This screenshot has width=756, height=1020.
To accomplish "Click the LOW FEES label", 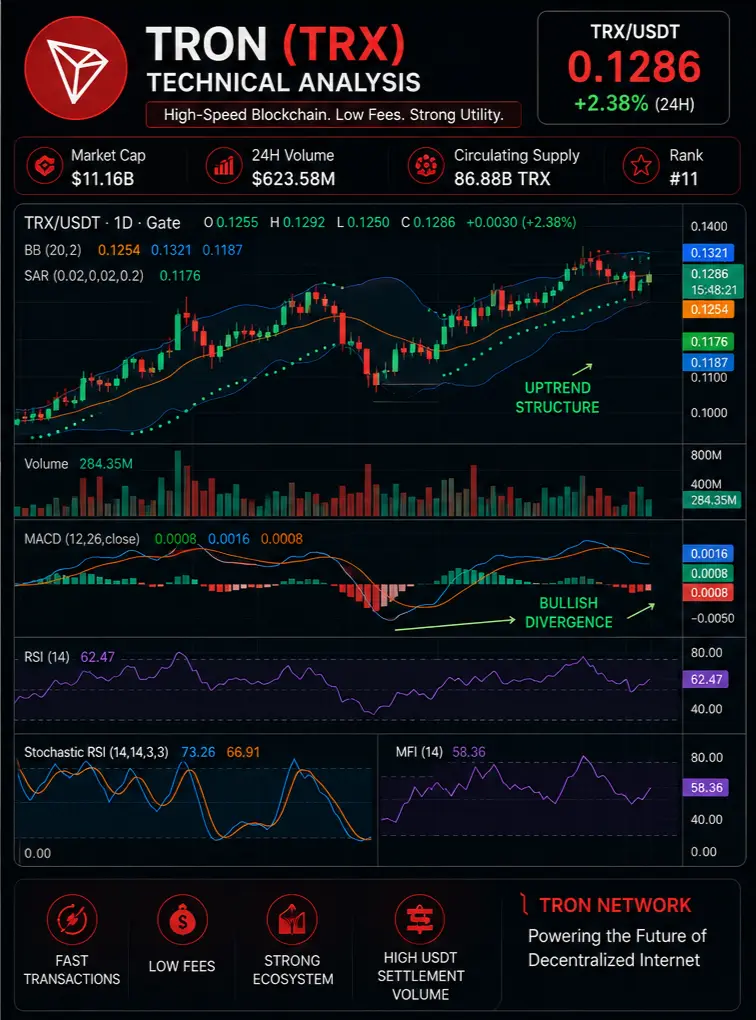I will pos(182,967).
